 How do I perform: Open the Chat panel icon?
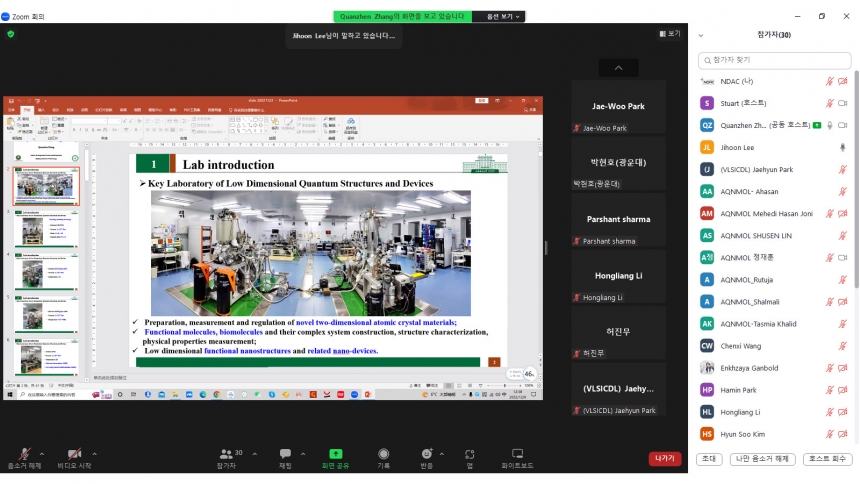pyautogui.click(x=285, y=454)
